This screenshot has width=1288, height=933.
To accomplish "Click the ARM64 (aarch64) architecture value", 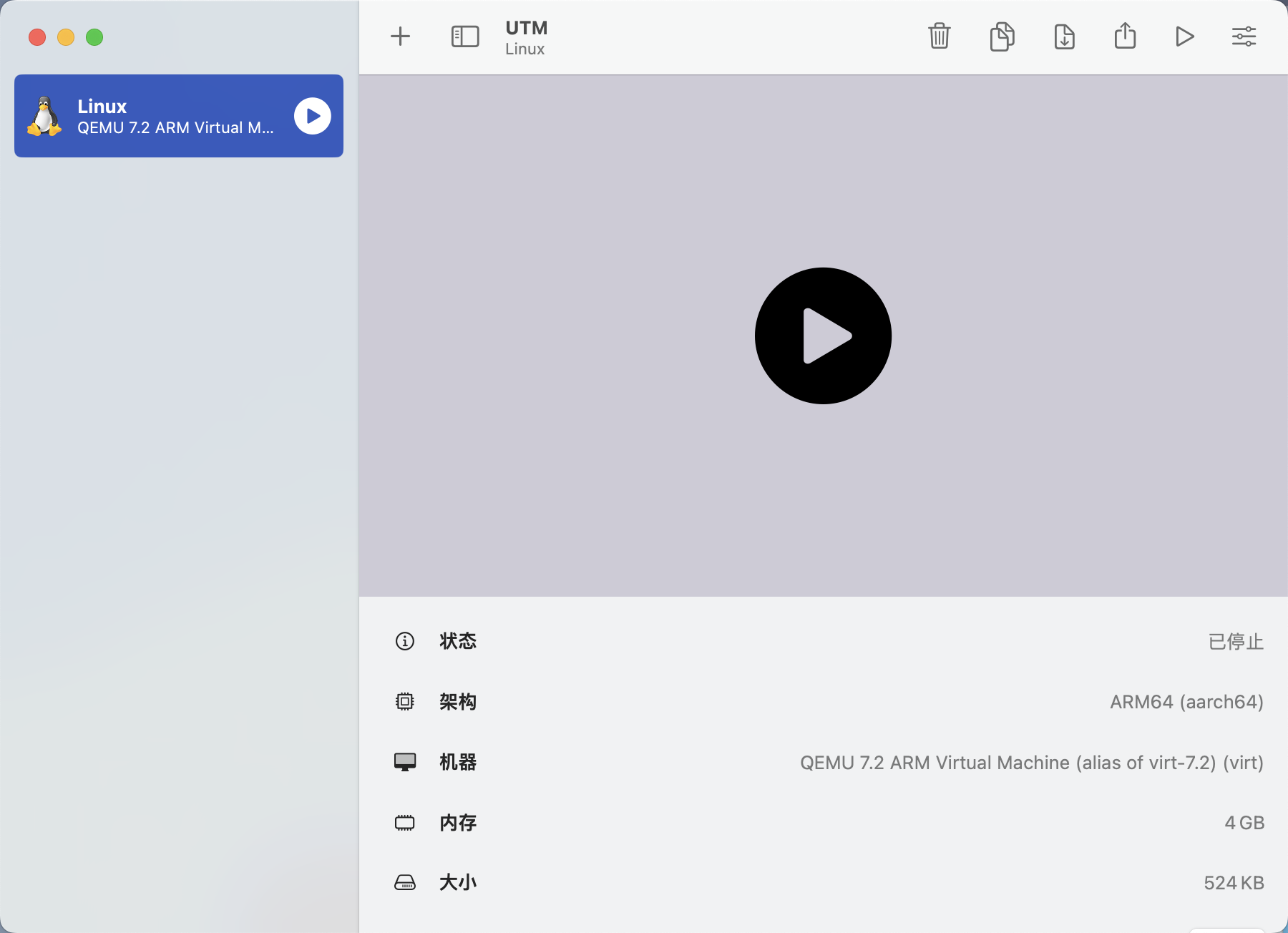I will tap(1186, 702).
